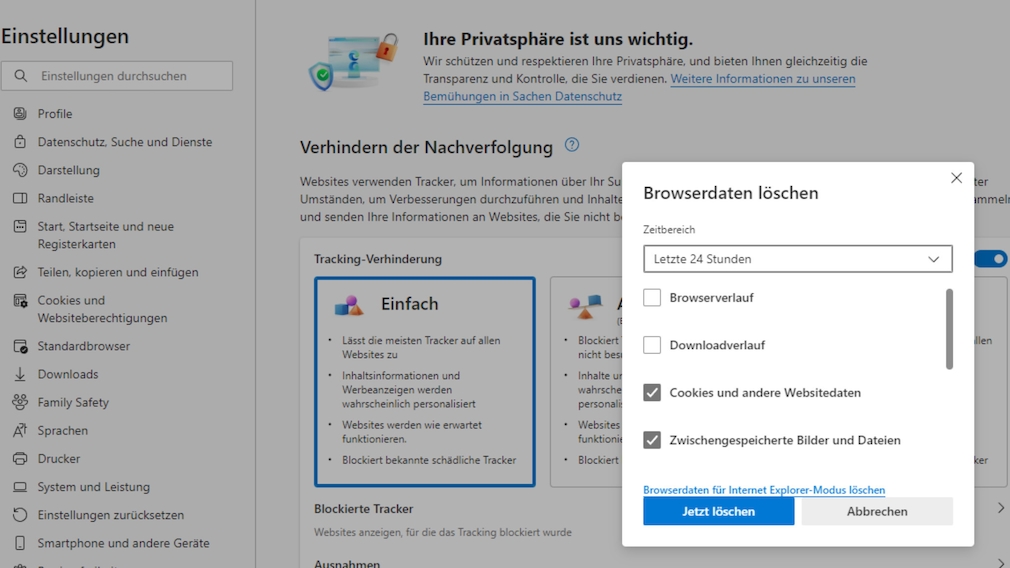Image resolution: width=1010 pixels, height=568 pixels.
Task: Click the dialog's vertical scrollbar
Action: click(949, 330)
